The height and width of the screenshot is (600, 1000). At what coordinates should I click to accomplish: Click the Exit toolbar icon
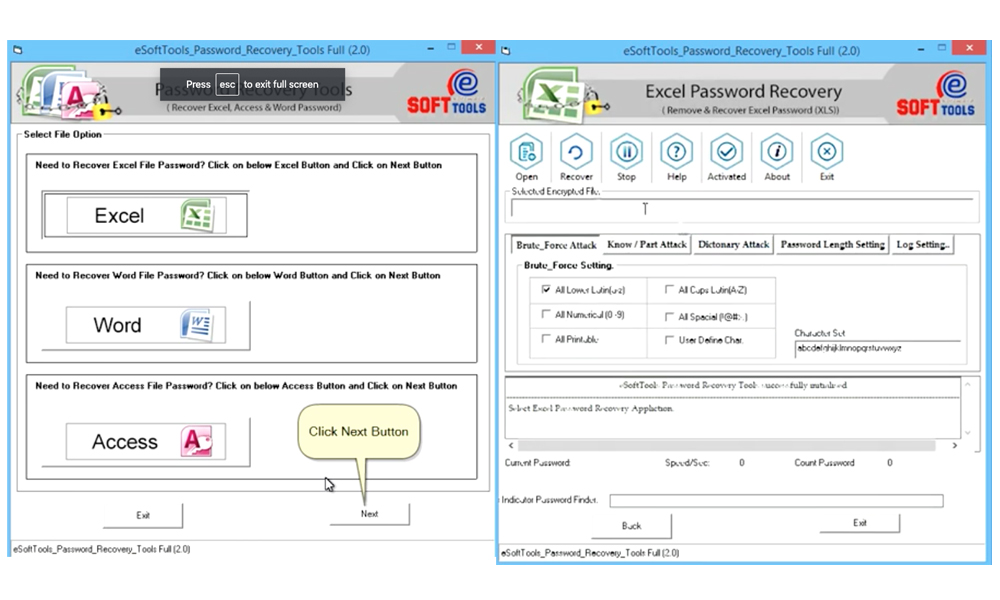[827, 157]
